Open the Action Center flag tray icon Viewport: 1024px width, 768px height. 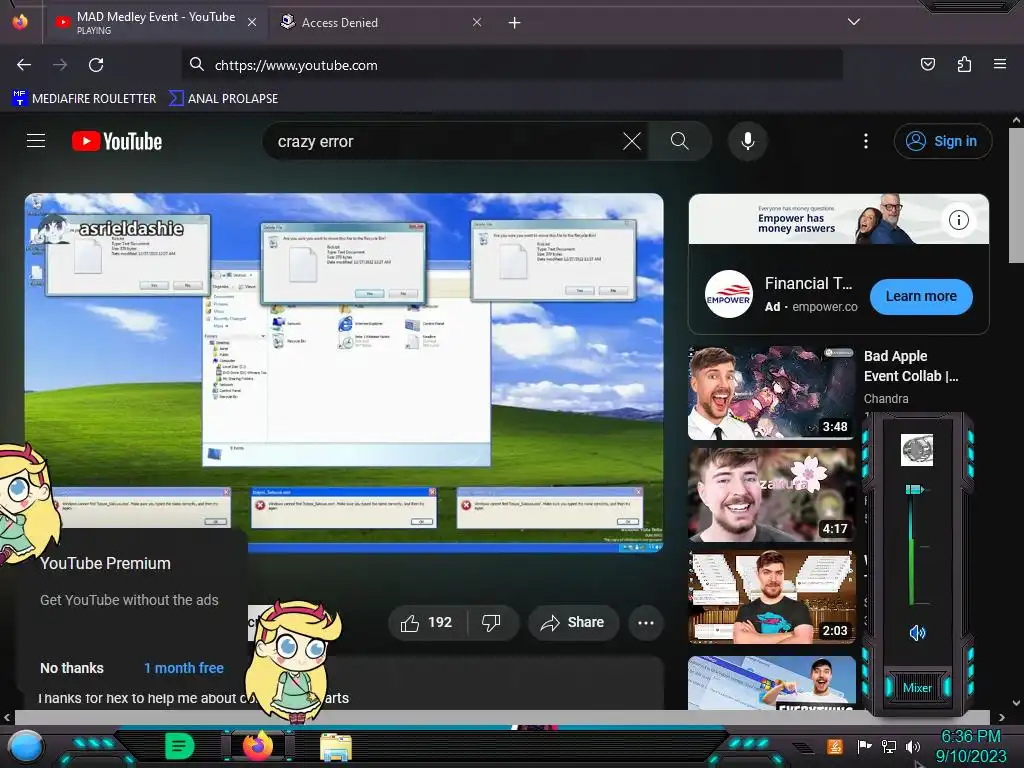pyautogui.click(x=865, y=746)
